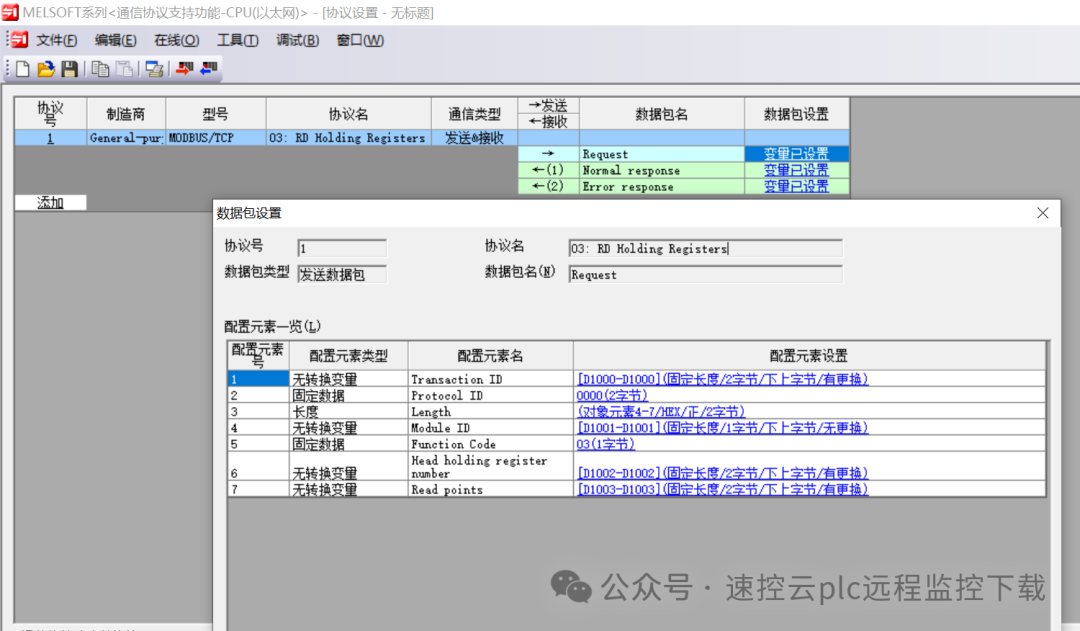Select protocol number 1 cell in main table
Viewport: 1080px width, 631px height.
tap(50, 138)
